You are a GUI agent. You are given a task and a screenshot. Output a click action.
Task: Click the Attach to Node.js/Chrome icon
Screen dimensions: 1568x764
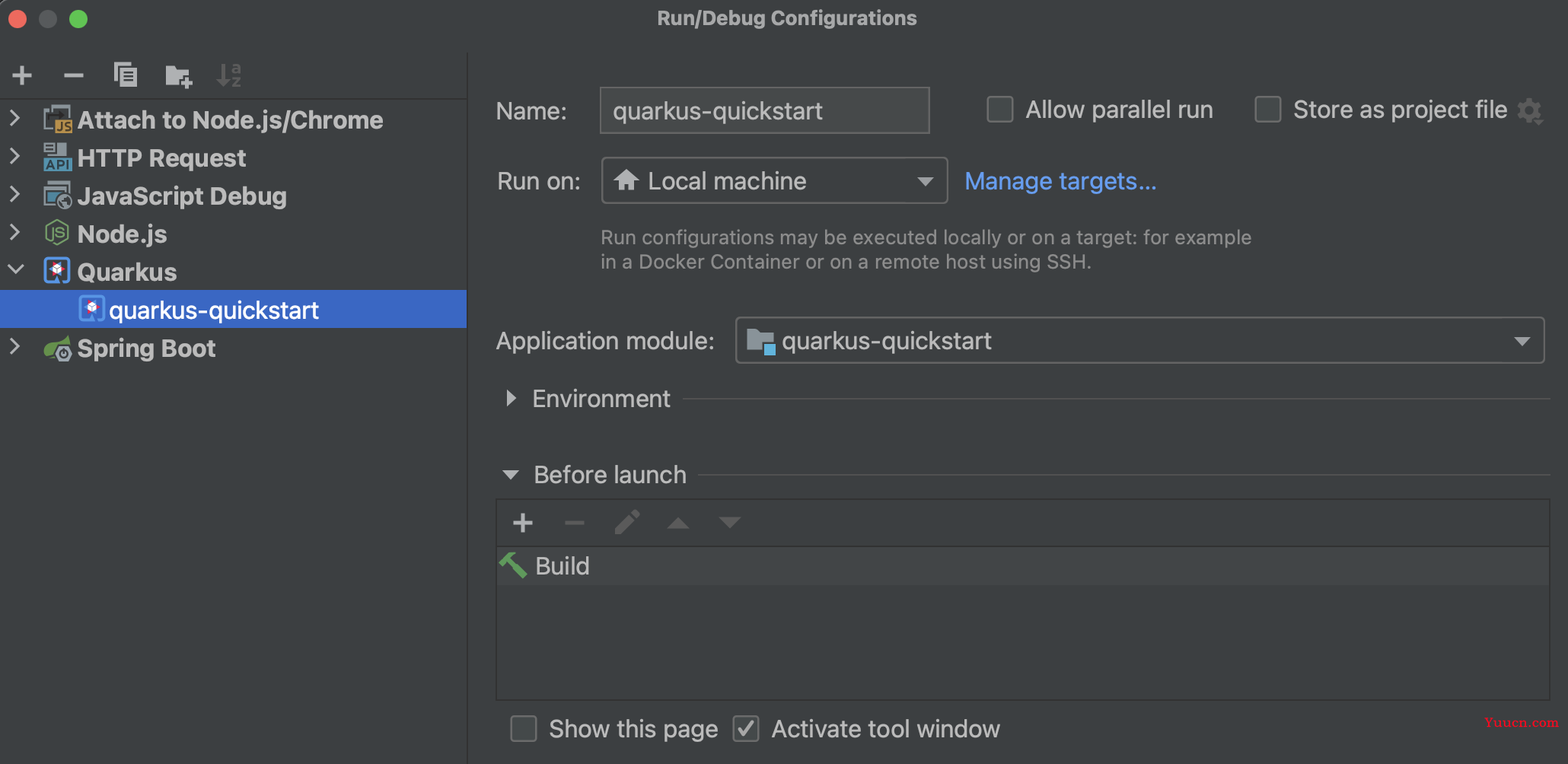57,119
